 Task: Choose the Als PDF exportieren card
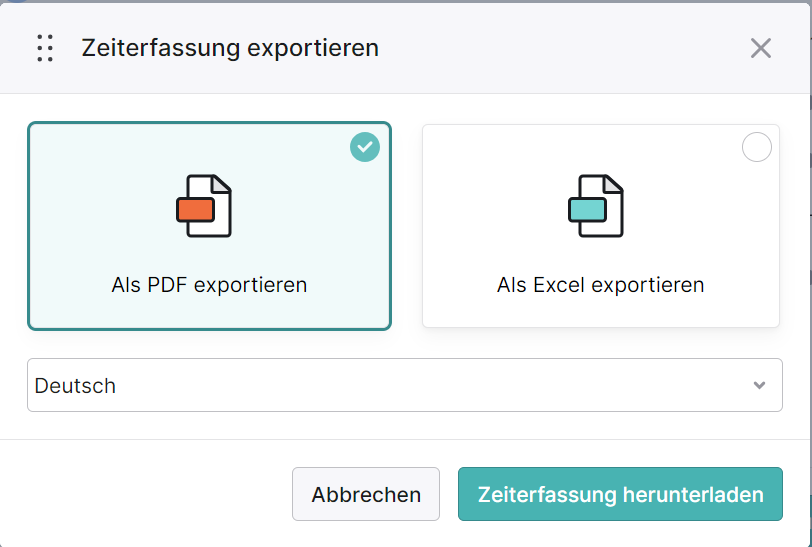point(209,226)
